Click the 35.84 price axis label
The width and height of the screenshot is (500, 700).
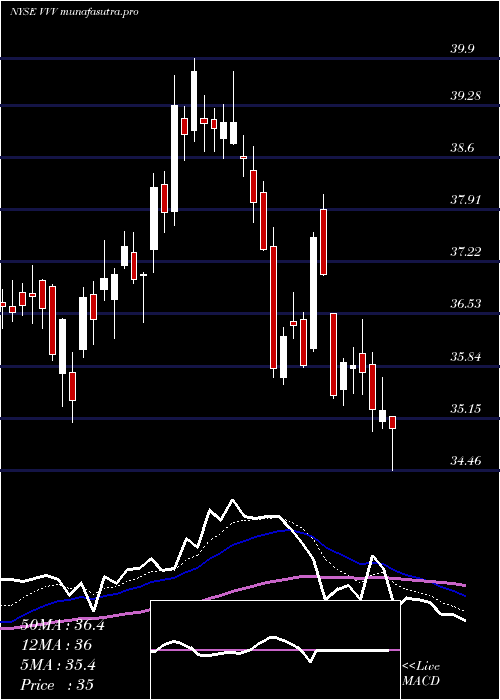[x=465, y=357]
